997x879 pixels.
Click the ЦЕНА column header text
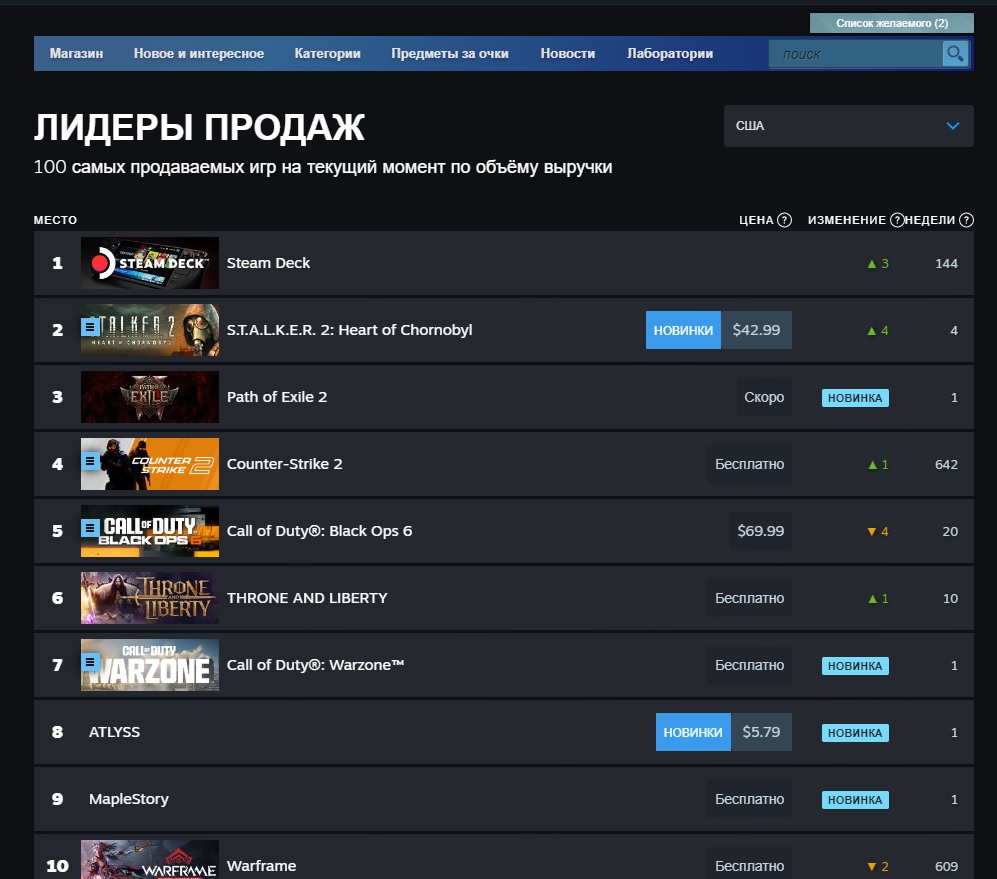coord(756,220)
